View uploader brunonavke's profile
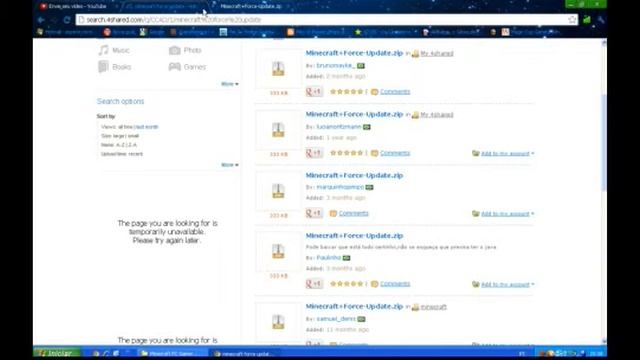 coord(335,66)
